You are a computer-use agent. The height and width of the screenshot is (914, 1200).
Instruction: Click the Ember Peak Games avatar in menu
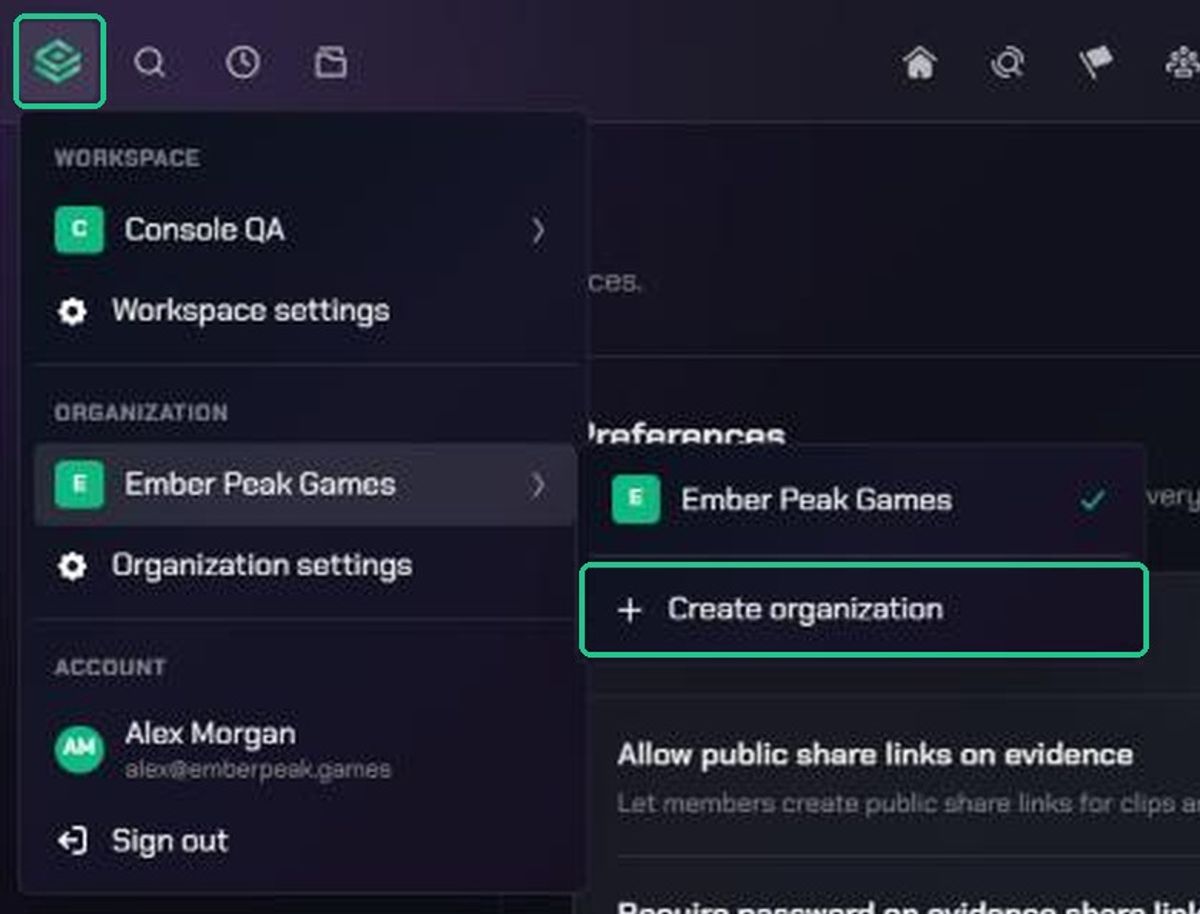79,485
